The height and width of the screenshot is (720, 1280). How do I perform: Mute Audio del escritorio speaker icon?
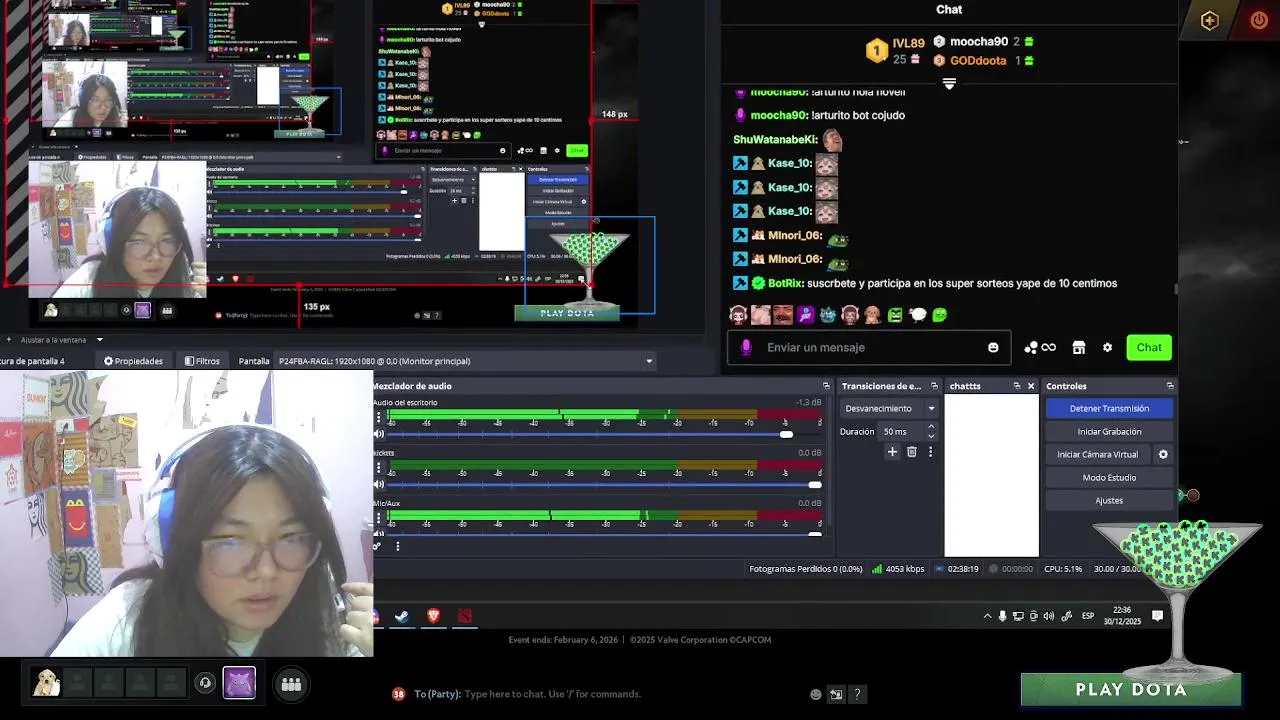pyautogui.click(x=379, y=434)
